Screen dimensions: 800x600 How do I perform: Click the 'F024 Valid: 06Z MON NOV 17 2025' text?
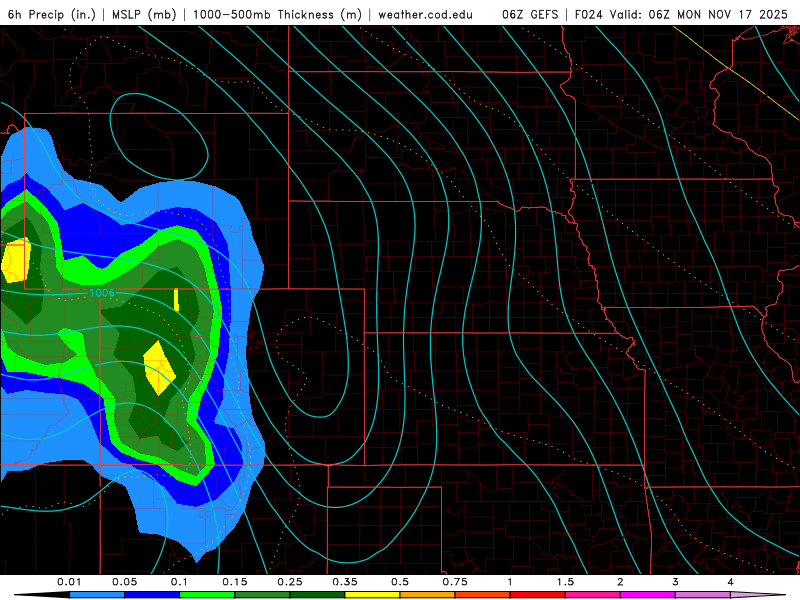click(681, 14)
